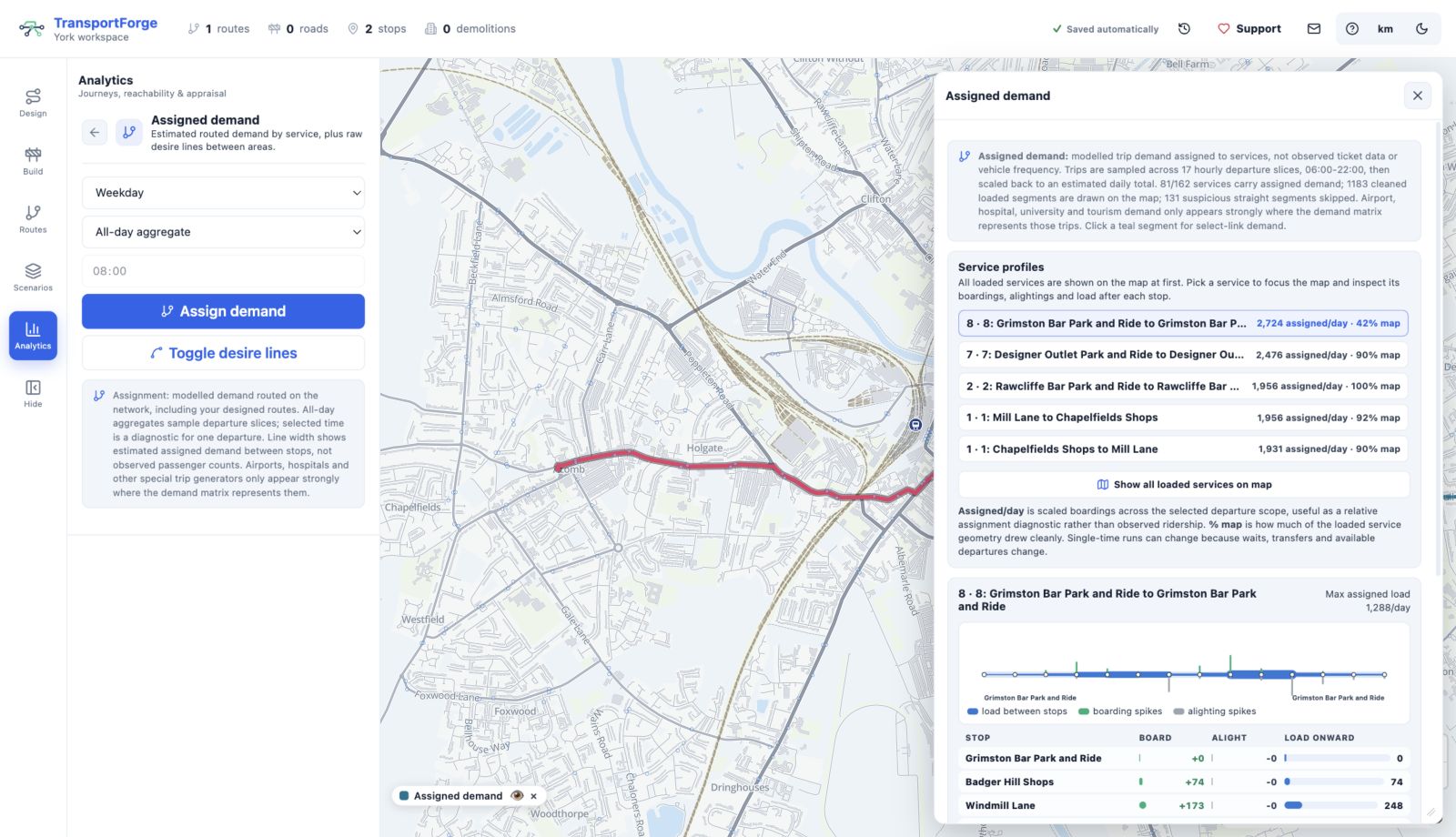Click the BOARD column header
The width and height of the screenshot is (1456, 837).
pyautogui.click(x=1155, y=738)
